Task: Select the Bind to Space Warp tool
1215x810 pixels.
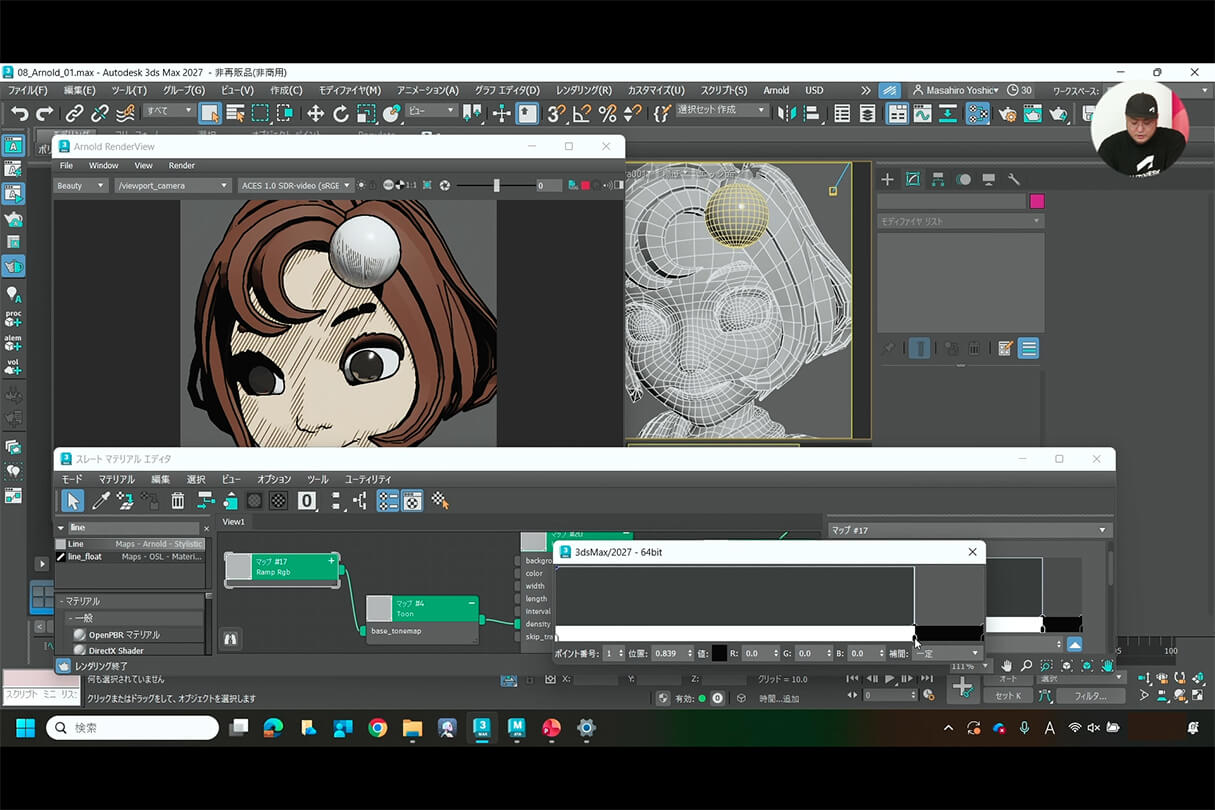Action: pyautogui.click(x=125, y=113)
